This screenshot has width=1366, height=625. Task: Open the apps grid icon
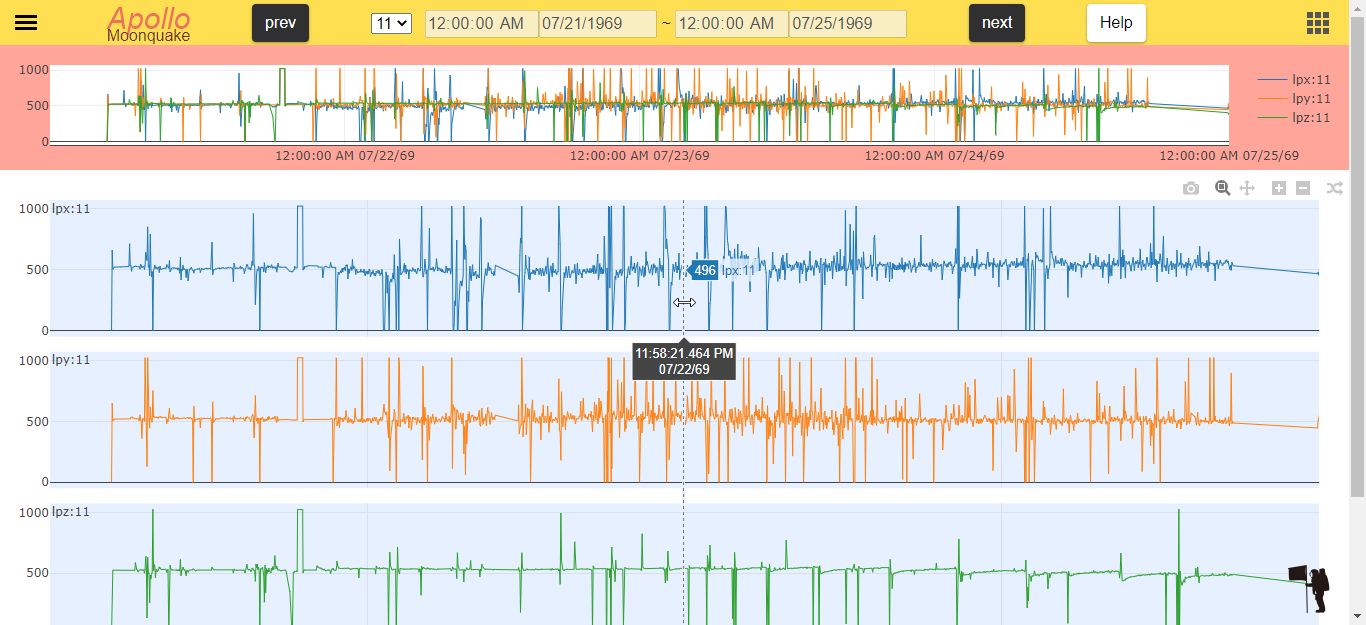click(x=1318, y=23)
